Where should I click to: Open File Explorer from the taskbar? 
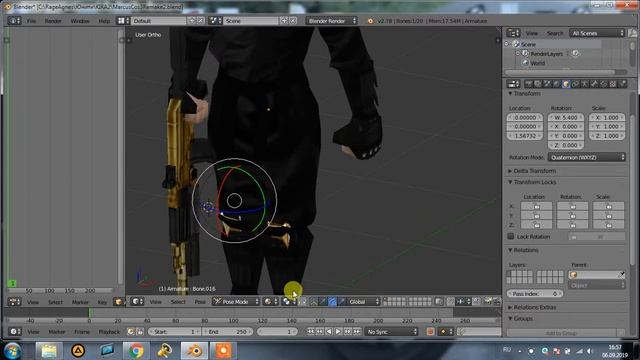(x=49, y=351)
